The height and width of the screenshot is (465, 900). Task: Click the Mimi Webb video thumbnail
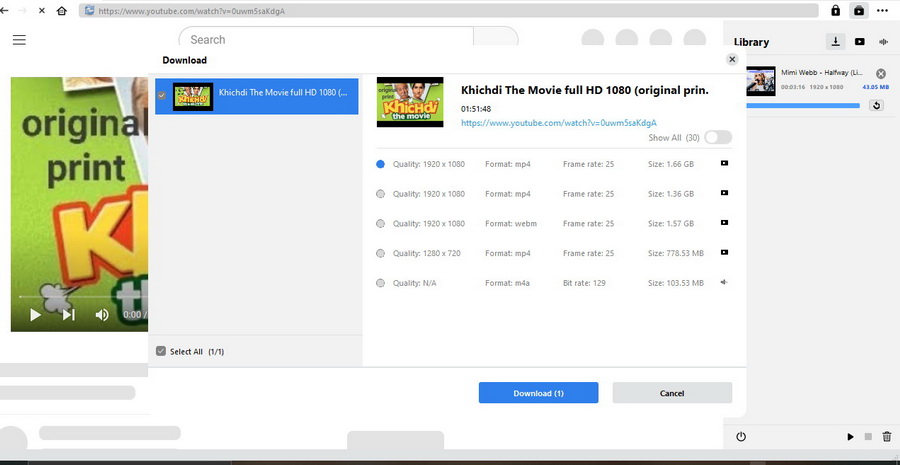click(760, 81)
